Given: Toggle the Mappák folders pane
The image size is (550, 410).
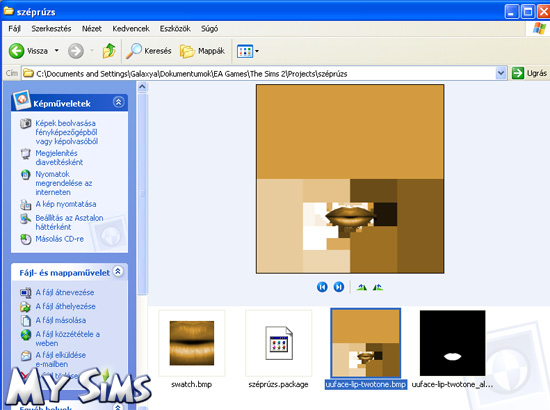Looking at the screenshot, I should (202, 51).
